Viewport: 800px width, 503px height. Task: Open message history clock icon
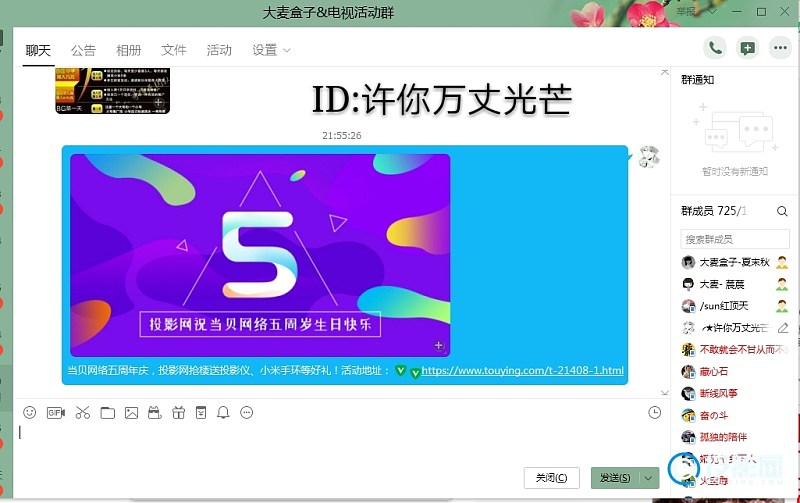tap(655, 412)
